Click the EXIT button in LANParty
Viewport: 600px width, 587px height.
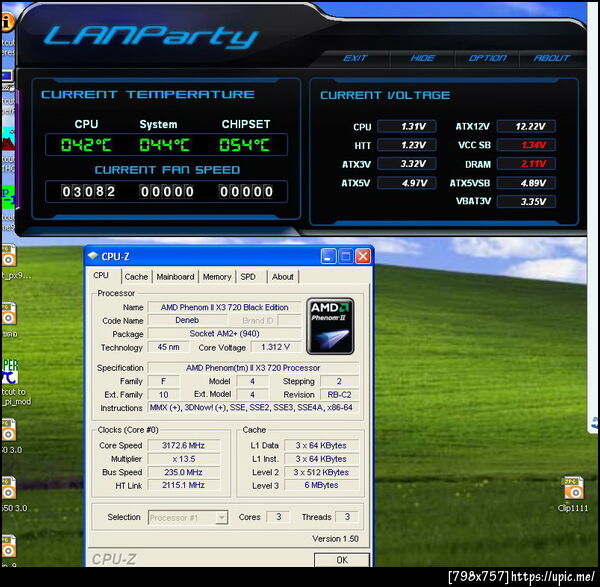coord(355,58)
